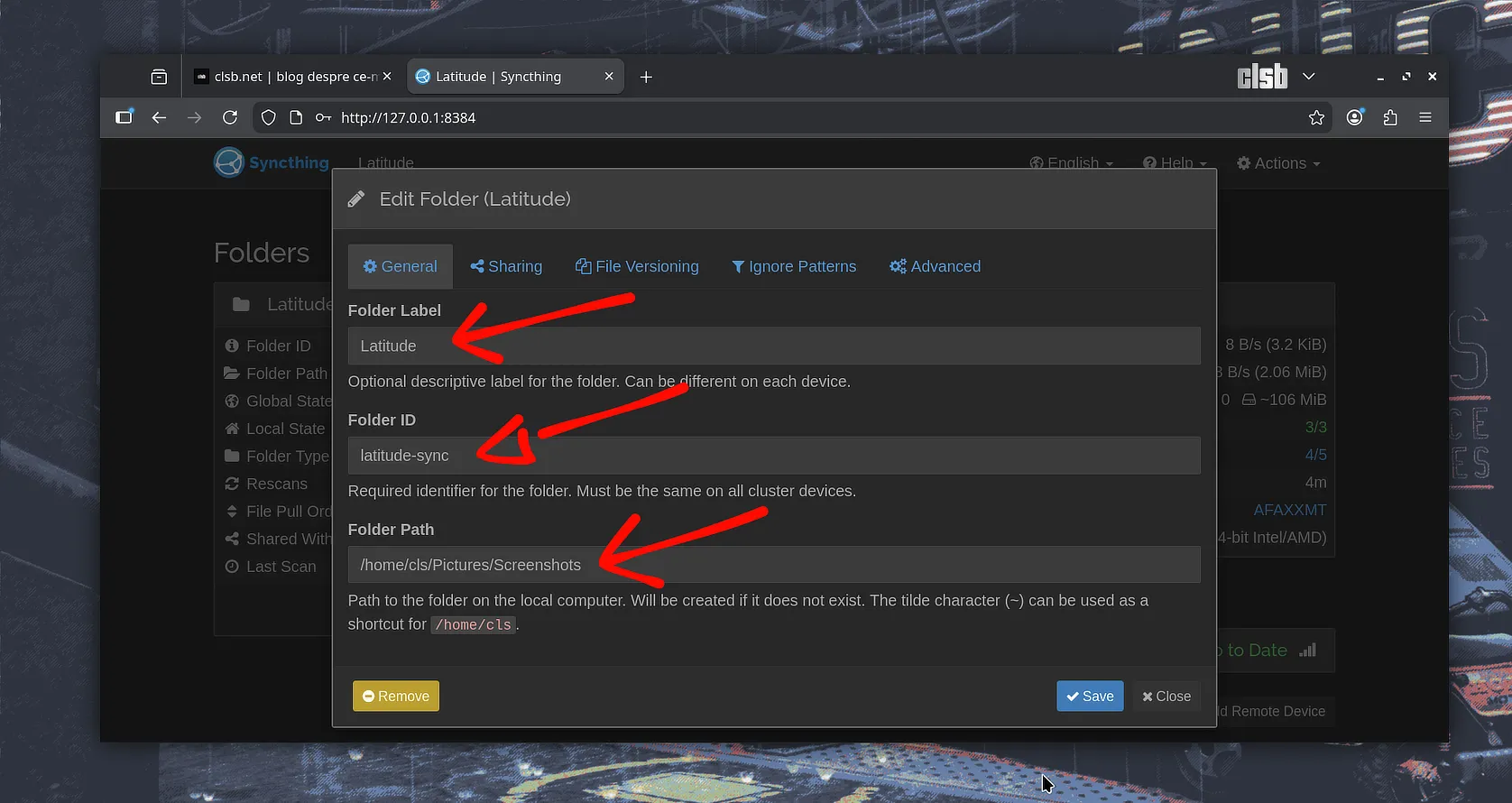Viewport: 1512px width, 803px height.
Task: Close the Latitude | Syncthing tab
Action: (609, 77)
